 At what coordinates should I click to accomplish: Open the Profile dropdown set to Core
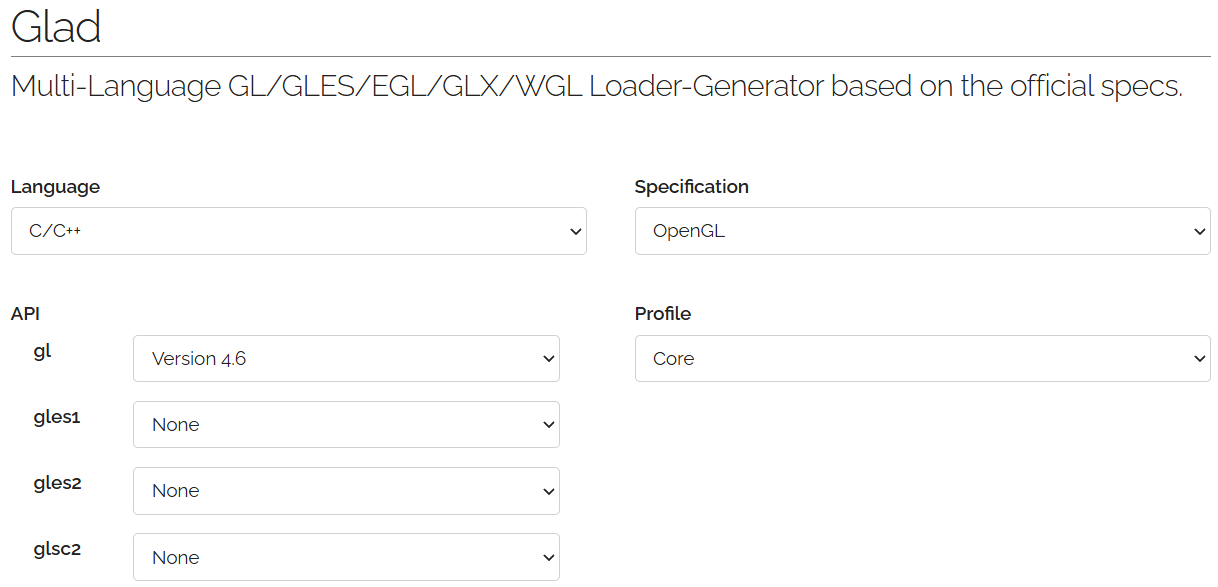coord(922,358)
